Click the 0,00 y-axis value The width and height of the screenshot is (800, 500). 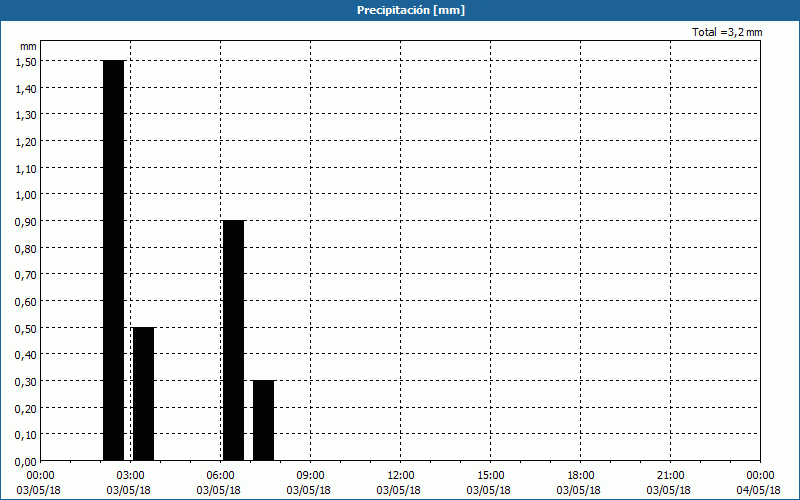tap(26, 461)
